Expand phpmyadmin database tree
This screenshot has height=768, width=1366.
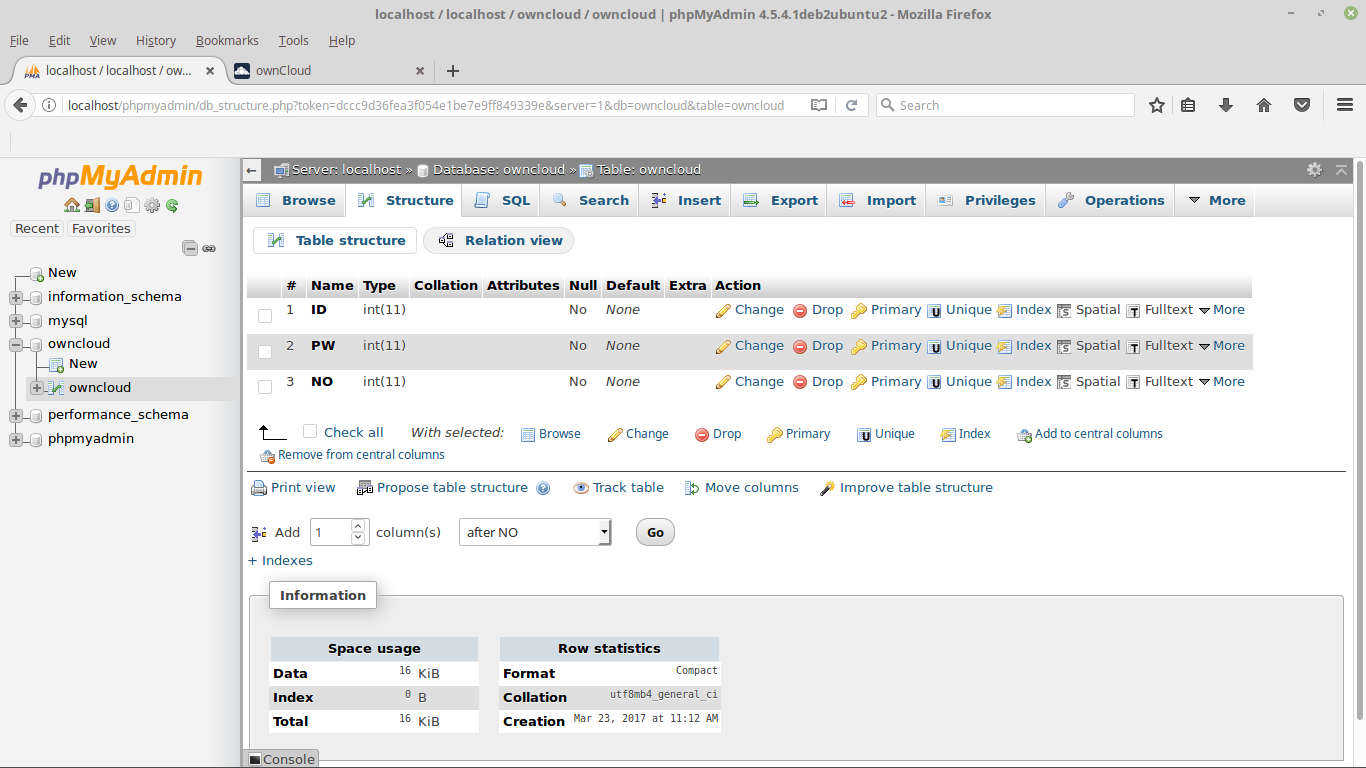tap(15, 439)
